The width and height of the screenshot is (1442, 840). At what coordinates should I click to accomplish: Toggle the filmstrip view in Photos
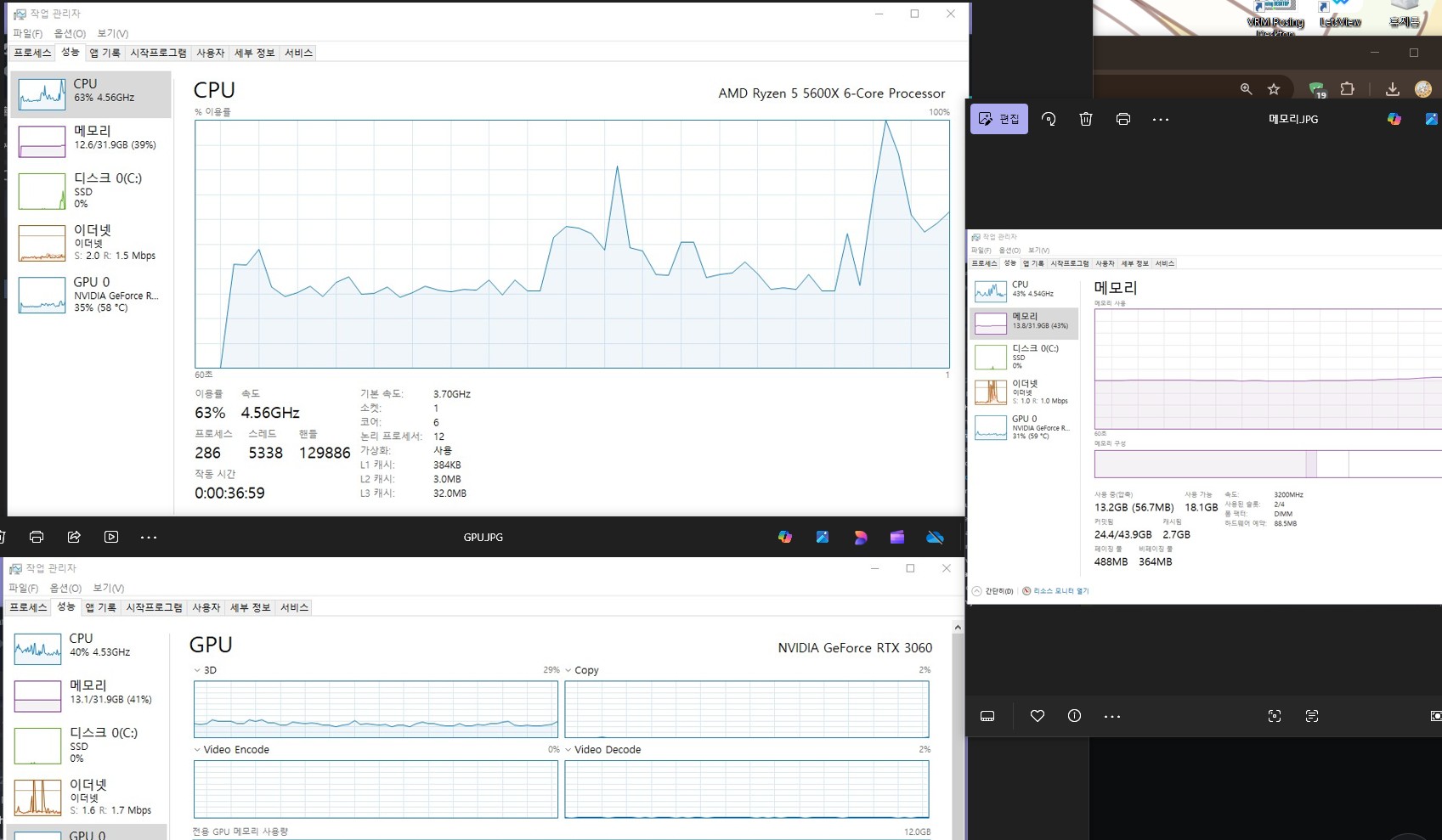pos(987,716)
